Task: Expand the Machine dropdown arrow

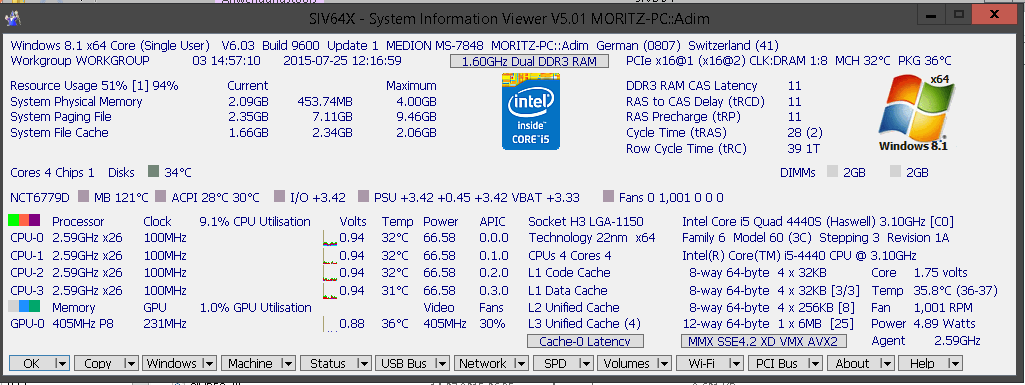Action: coord(289,363)
